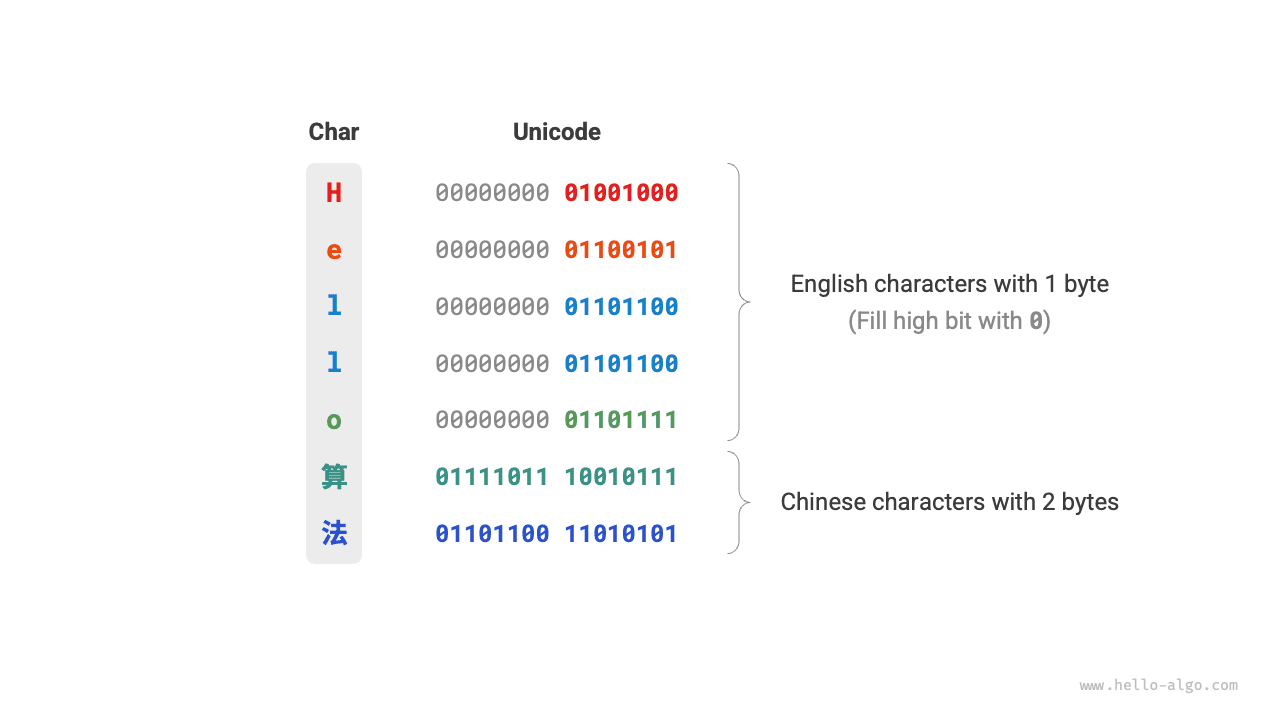Click the Chinese character 法
The height and width of the screenshot is (720, 1280).
(334, 534)
